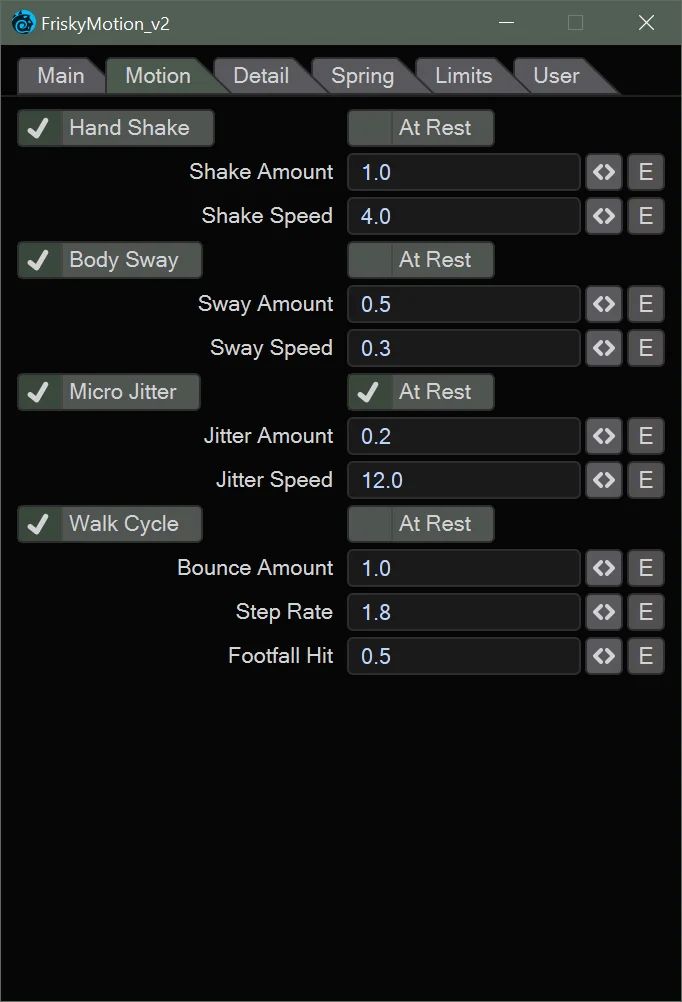The image size is (682, 1002).
Task: Open the envelope editor for Jitter Speed
Action: (645, 480)
